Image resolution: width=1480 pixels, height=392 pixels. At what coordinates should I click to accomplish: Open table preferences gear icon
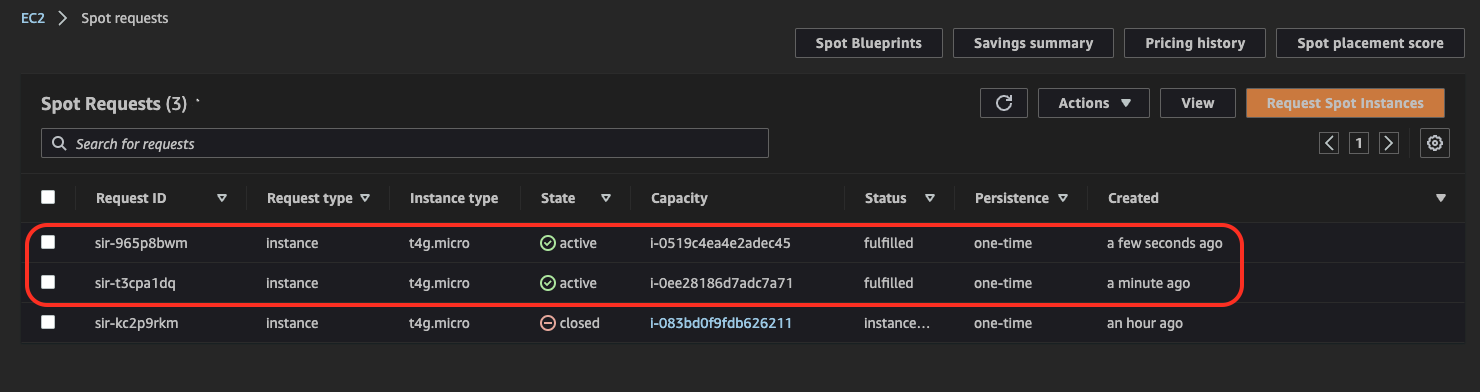click(1435, 143)
